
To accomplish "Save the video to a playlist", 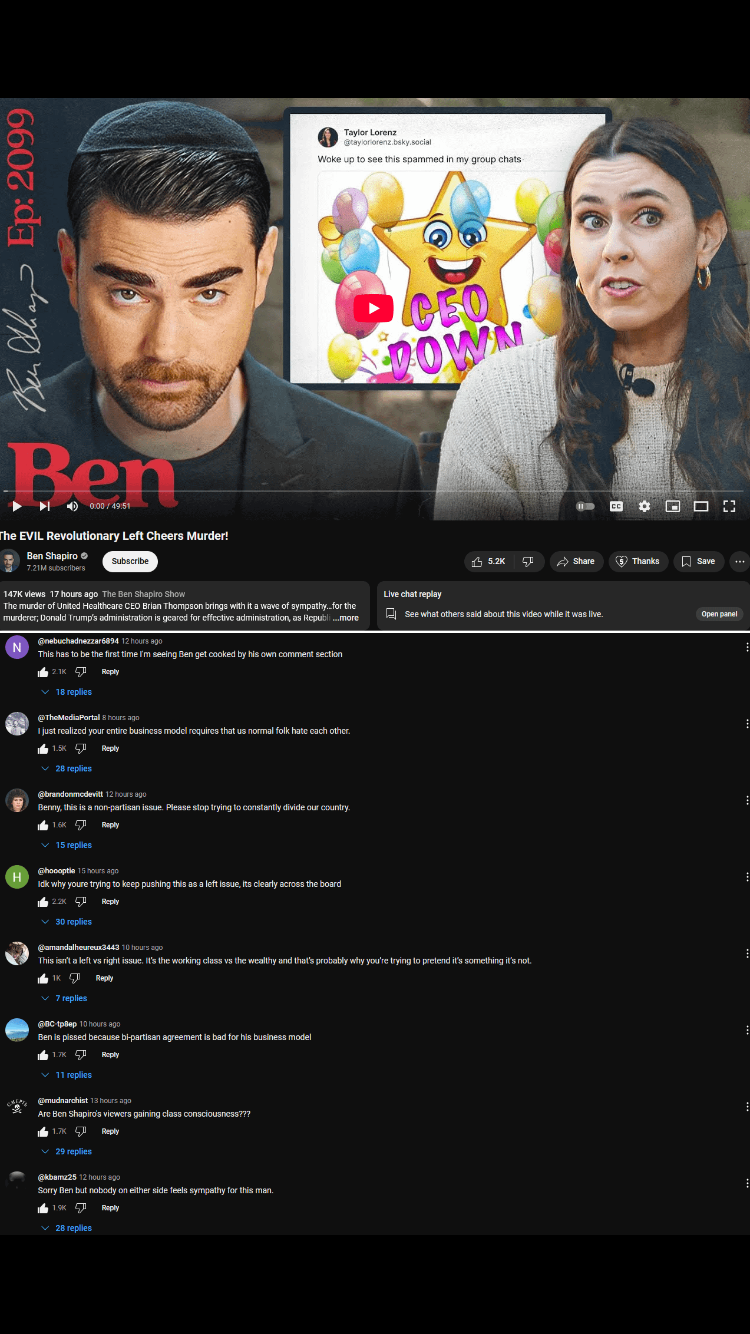I will (698, 561).
